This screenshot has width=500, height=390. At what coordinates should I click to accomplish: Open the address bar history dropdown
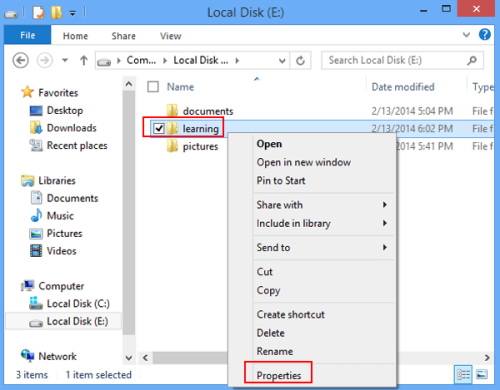282,61
